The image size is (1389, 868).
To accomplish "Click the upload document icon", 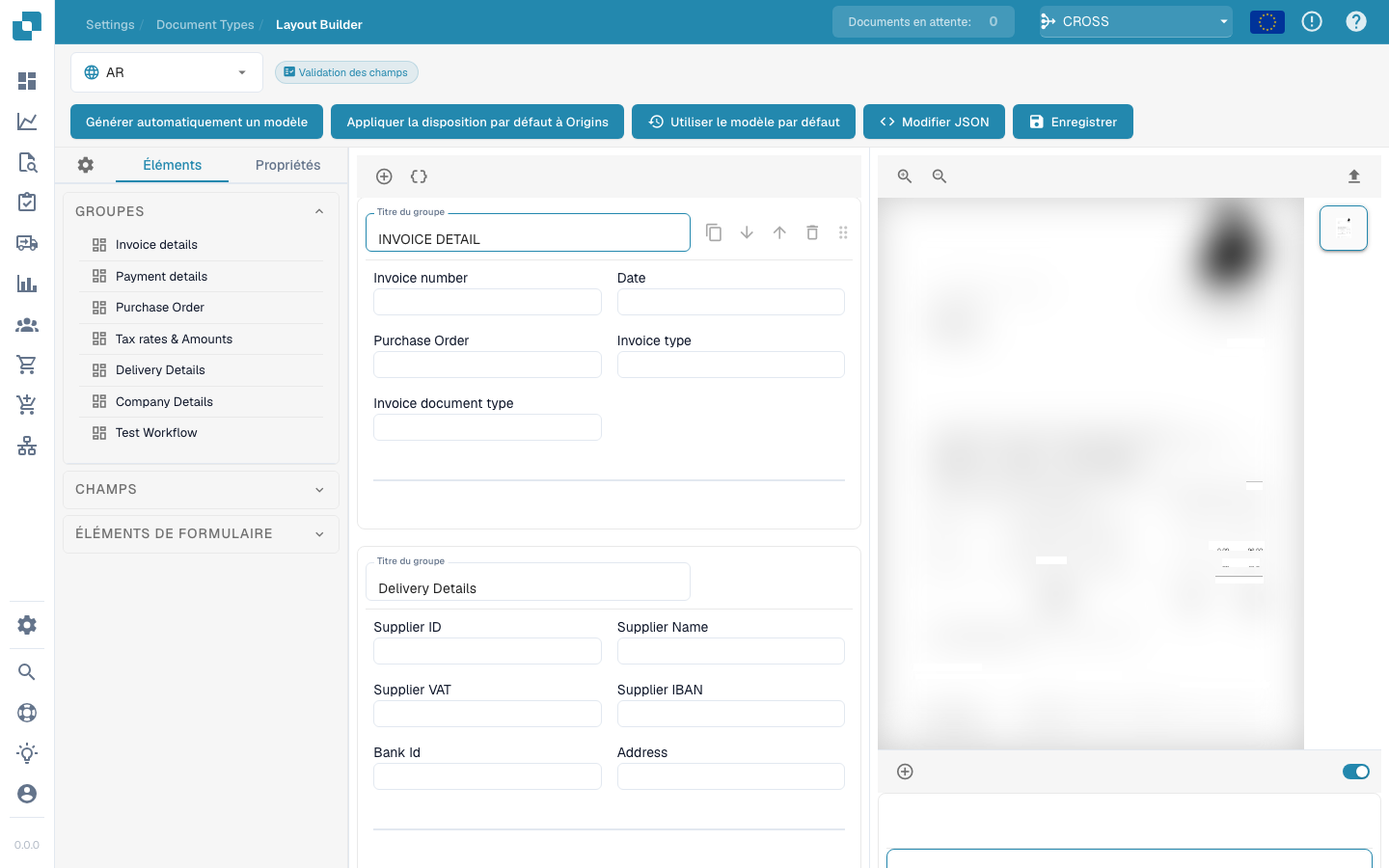I will click(1354, 176).
